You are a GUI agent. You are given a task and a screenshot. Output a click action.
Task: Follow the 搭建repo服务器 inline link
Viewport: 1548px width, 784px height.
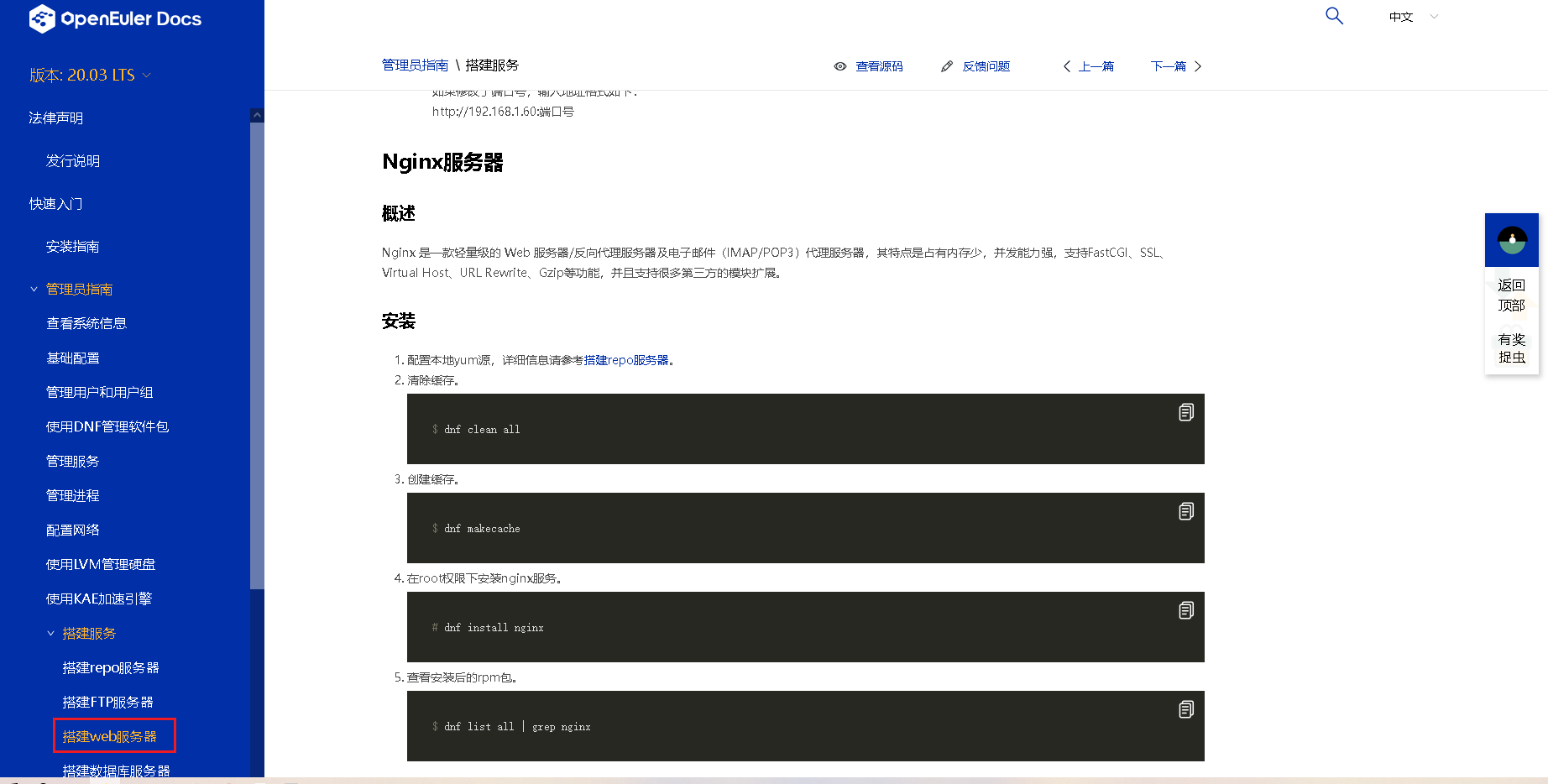[626, 360]
